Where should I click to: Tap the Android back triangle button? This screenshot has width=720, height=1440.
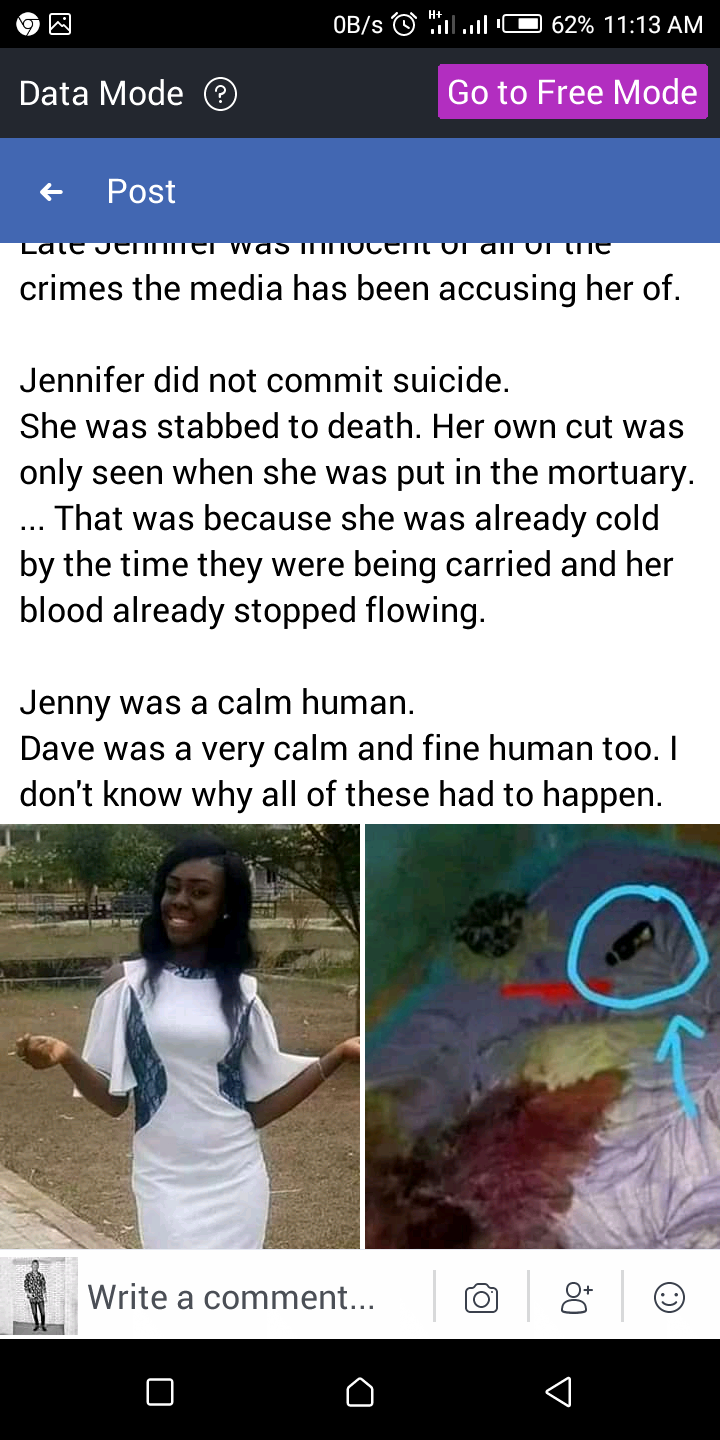click(x=559, y=1391)
